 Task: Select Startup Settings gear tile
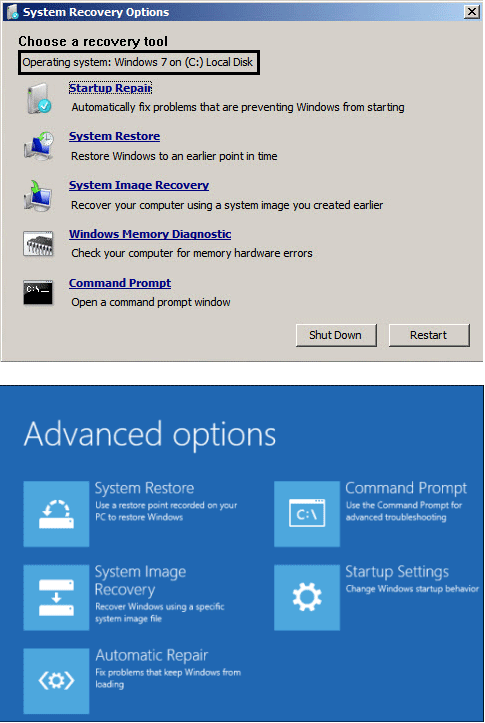point(307,597)
